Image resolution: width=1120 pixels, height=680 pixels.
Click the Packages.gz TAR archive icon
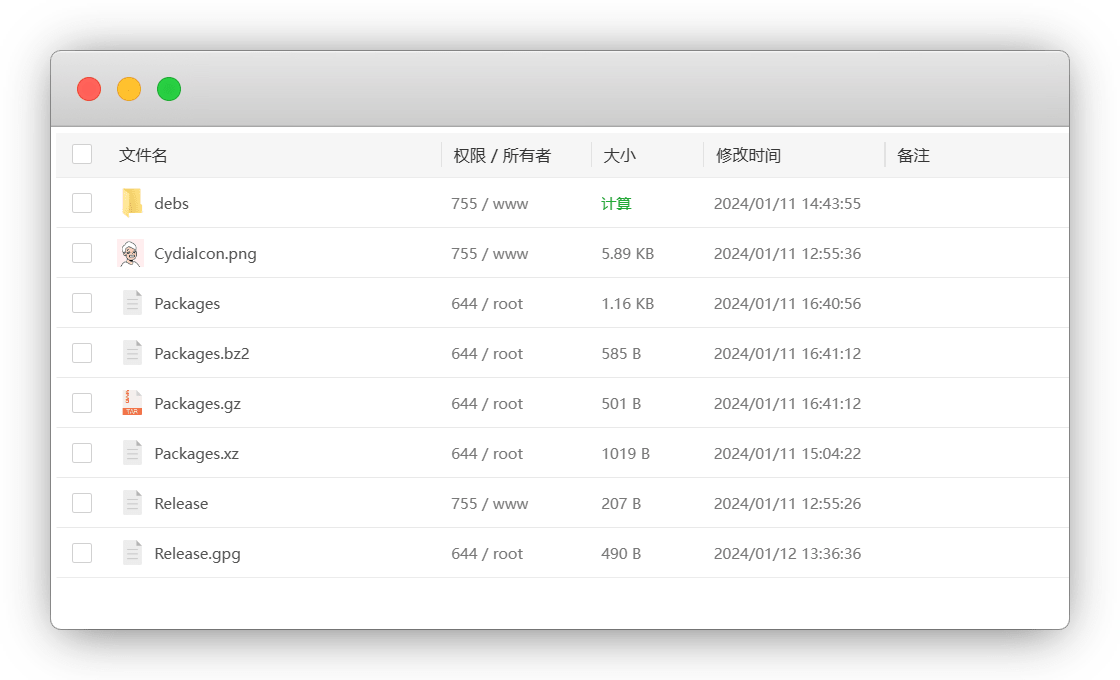(x=132, y=403)
